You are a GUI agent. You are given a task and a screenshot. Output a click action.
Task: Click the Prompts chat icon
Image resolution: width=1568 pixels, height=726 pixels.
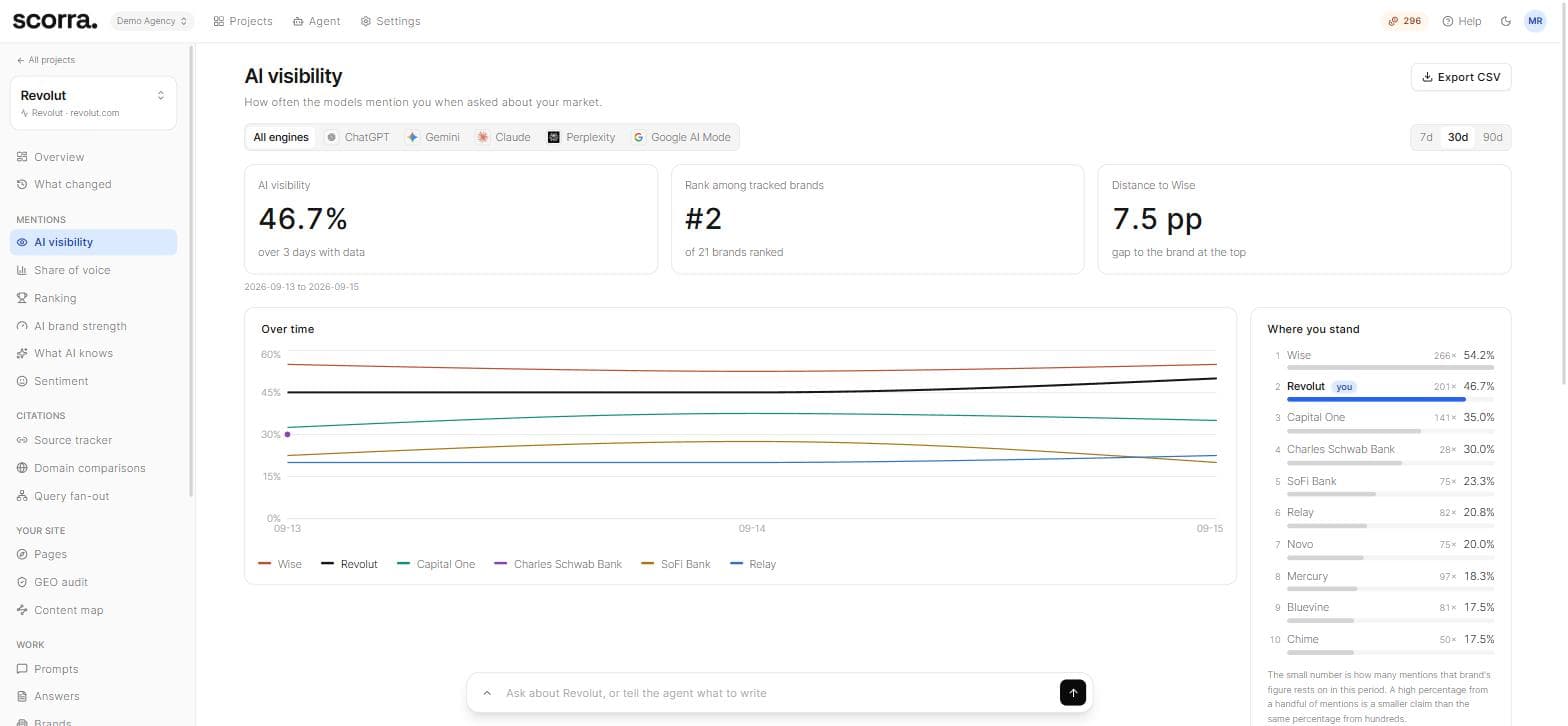[x=23, y=669]
